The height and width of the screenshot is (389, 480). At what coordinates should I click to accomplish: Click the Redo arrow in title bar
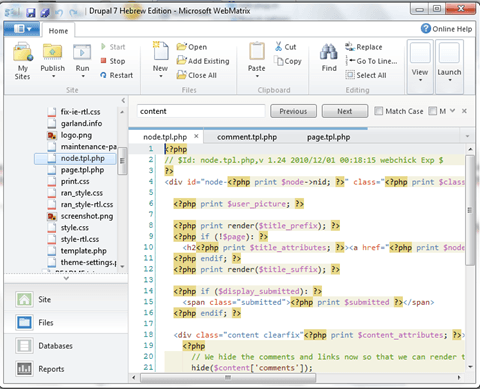click(x=73, y=13)
